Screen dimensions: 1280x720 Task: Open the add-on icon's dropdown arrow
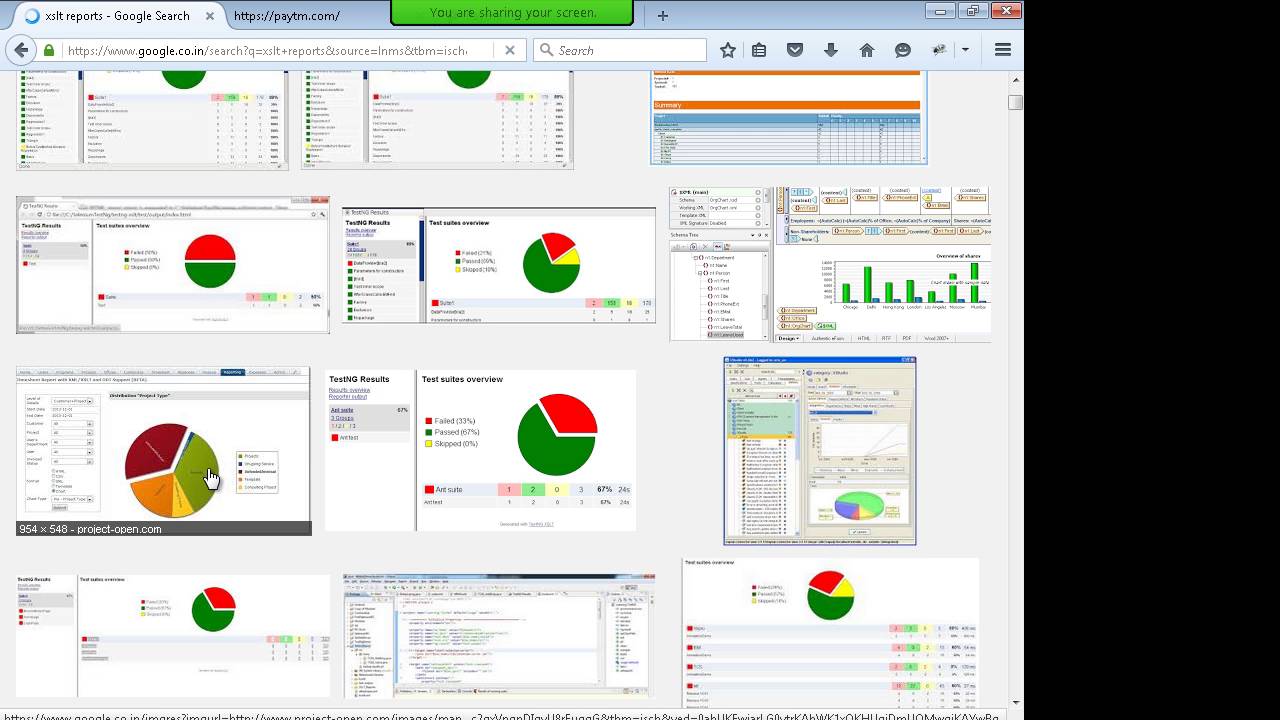[965, 50]
